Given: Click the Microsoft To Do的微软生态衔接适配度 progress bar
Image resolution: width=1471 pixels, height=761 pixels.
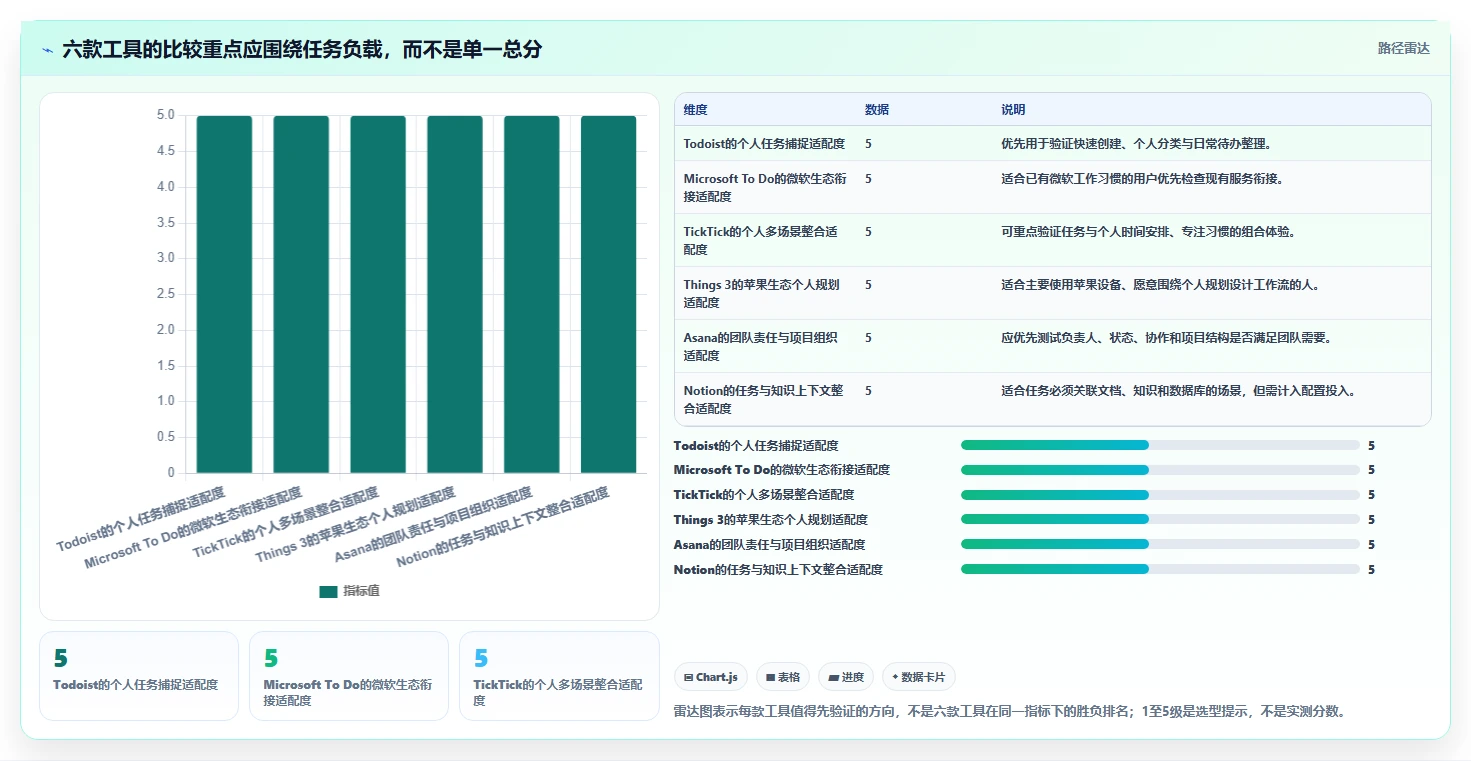Looking at the screenshot, I should (x=1160, y=470).
